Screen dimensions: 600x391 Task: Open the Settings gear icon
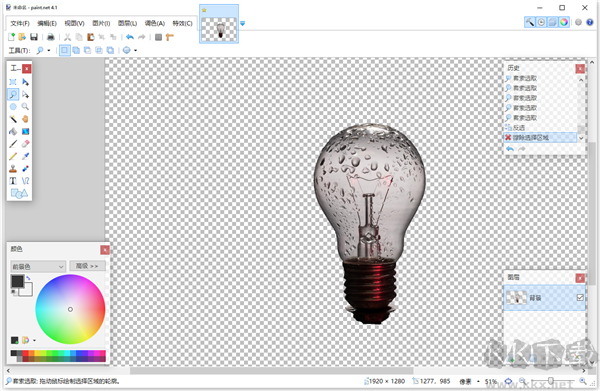coord(578,22)
